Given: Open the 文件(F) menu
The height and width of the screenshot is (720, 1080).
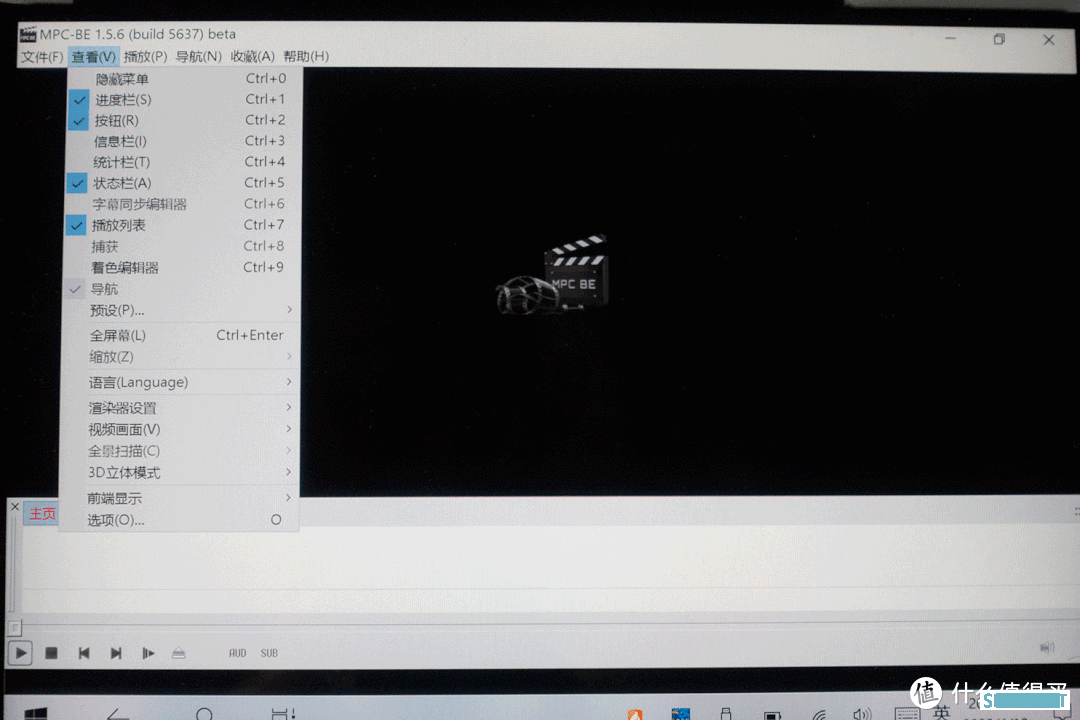Looking at the screenshot, I should pyautogui.click(x=42, y=56).
